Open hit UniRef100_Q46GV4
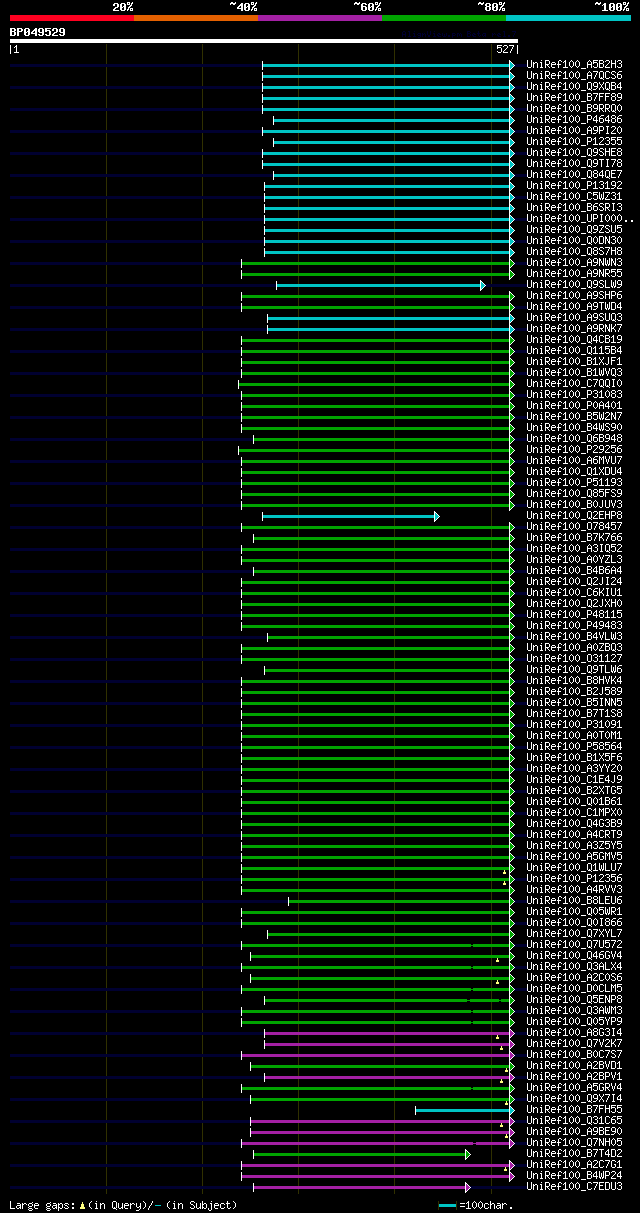Viewport: 640px width, 1213px height. click(574, 955)
